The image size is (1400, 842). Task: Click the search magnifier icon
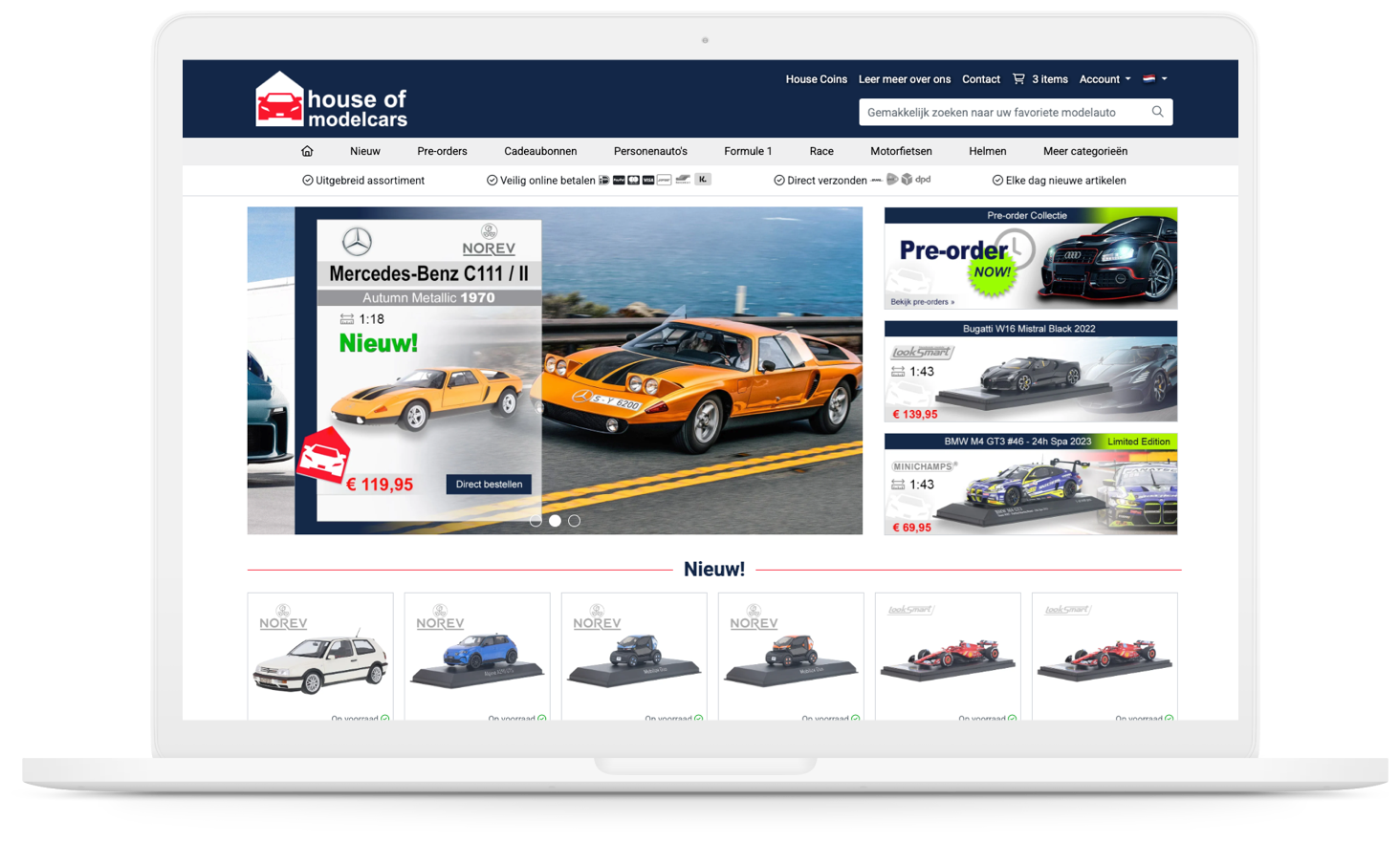tap(1157, 112)
